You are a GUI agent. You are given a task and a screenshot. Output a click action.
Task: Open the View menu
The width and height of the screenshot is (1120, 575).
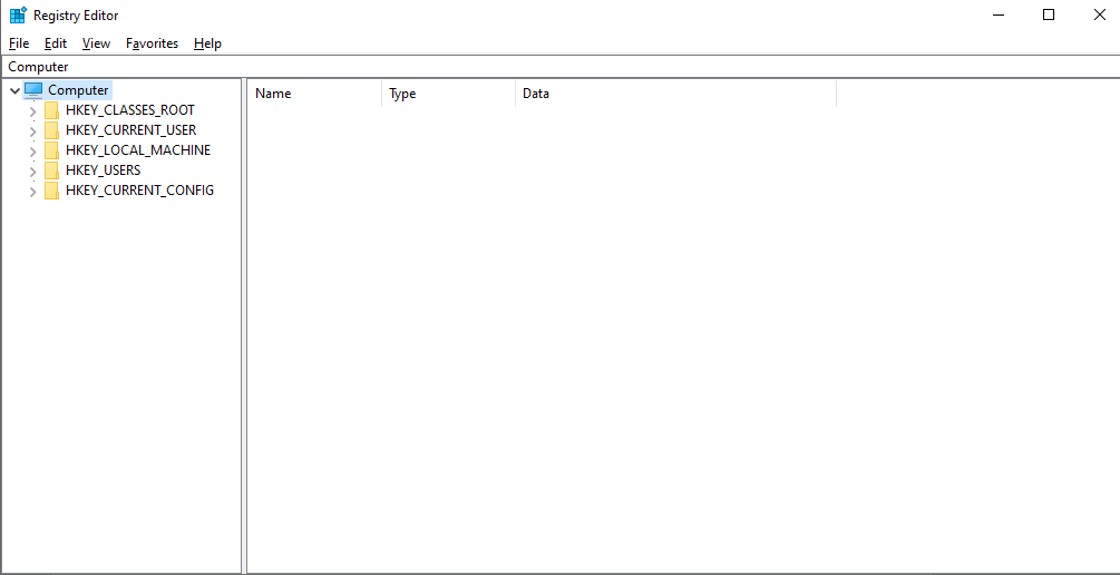96,44
